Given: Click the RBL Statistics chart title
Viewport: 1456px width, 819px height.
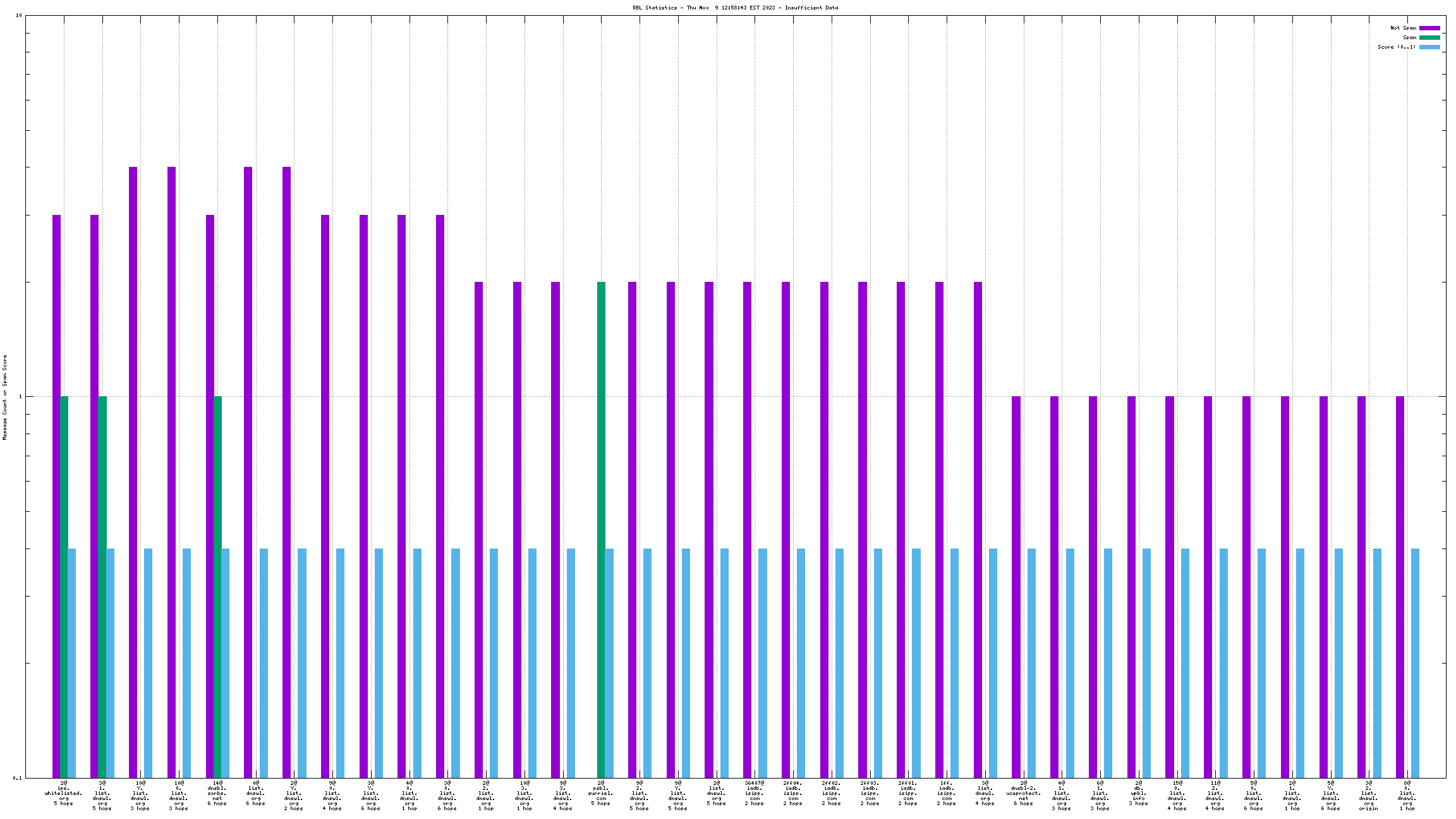Looking at the screenshot, I should (735, 8).
